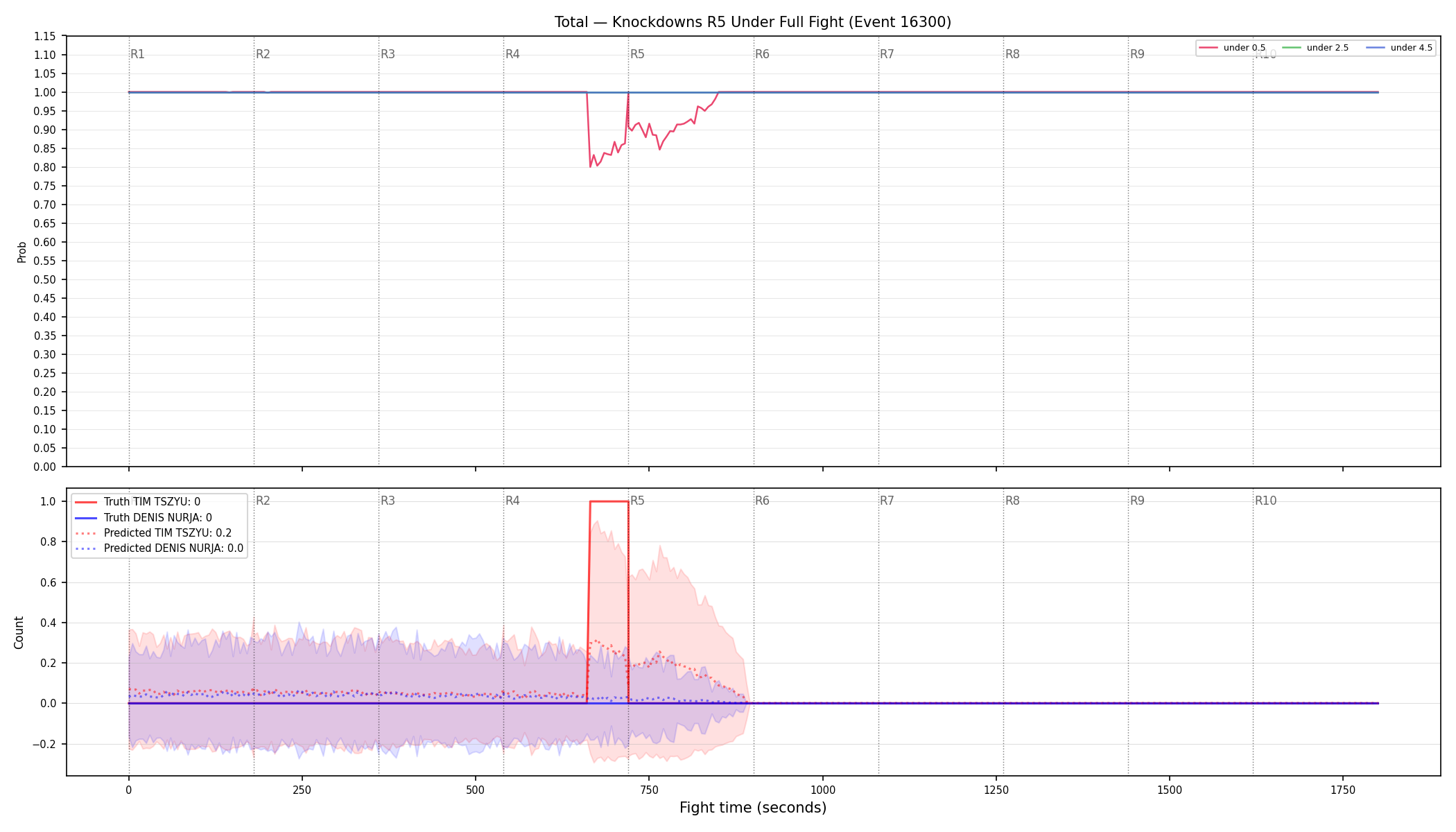Image resolution: width=1456 pixels, height=832 pixels.
Task: Click the R6 round label in the Prob plot
Action: [762, 54]
